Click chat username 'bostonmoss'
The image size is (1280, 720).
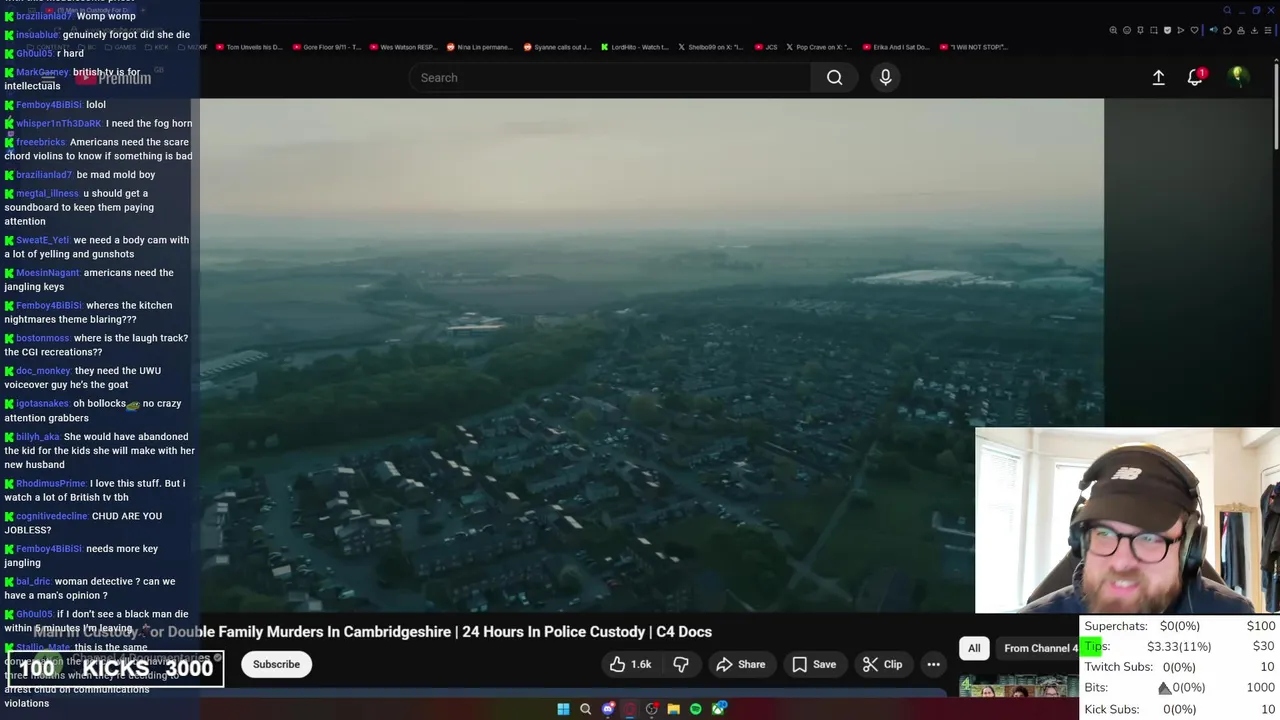43,338
